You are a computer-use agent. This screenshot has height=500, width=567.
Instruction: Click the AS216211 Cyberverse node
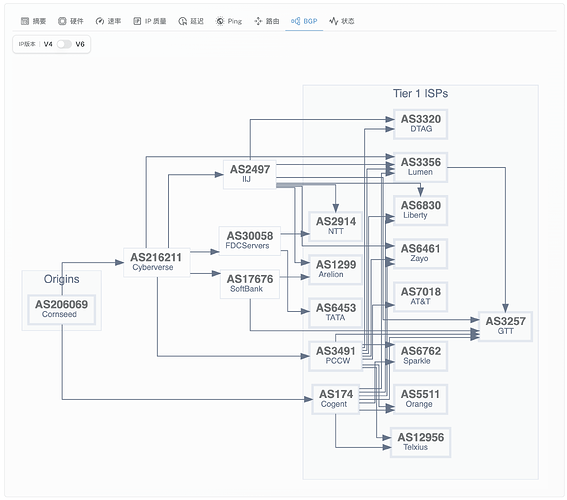[157, 262]
